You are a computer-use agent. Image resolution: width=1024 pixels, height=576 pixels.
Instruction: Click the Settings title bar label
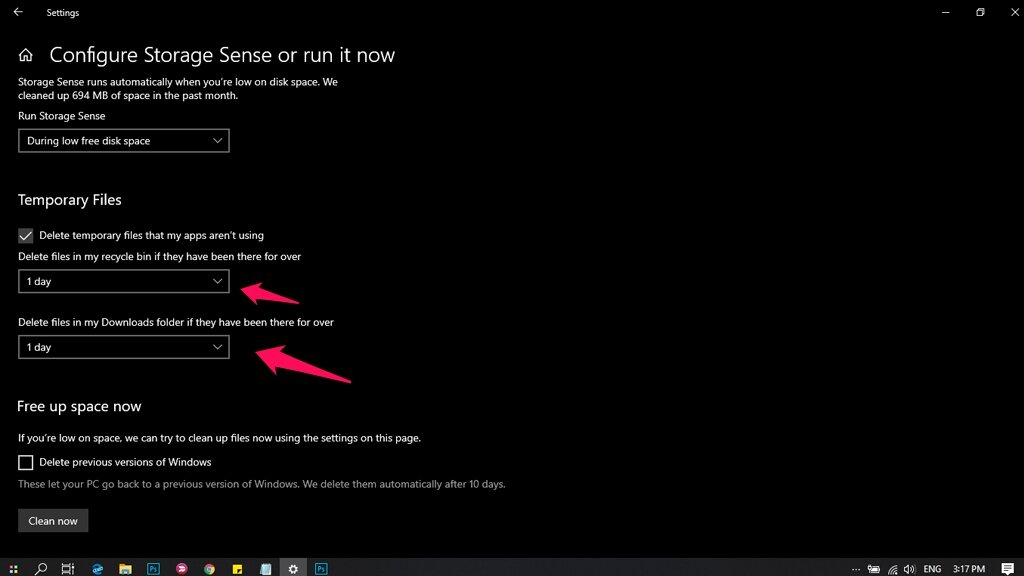[x=63, y=12]
